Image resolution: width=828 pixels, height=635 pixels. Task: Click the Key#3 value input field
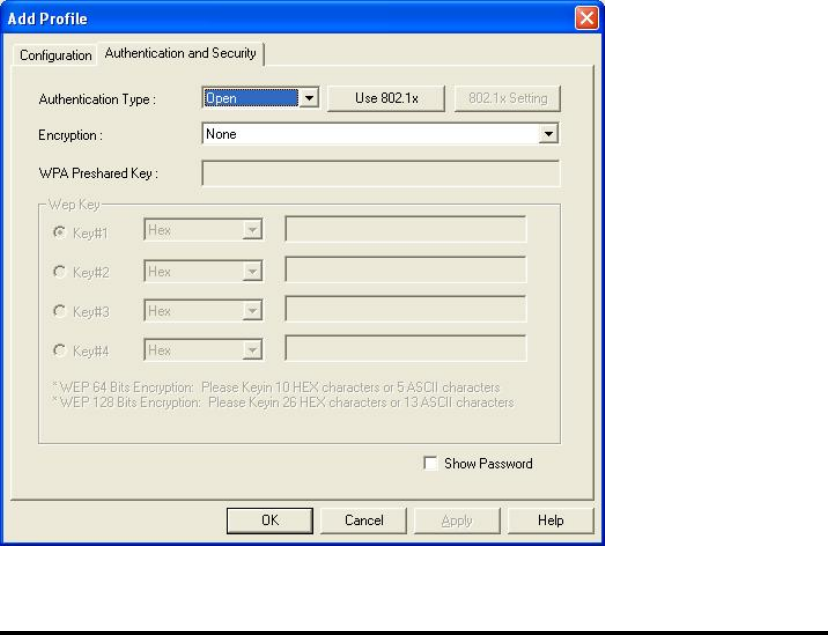coord(406,309)
